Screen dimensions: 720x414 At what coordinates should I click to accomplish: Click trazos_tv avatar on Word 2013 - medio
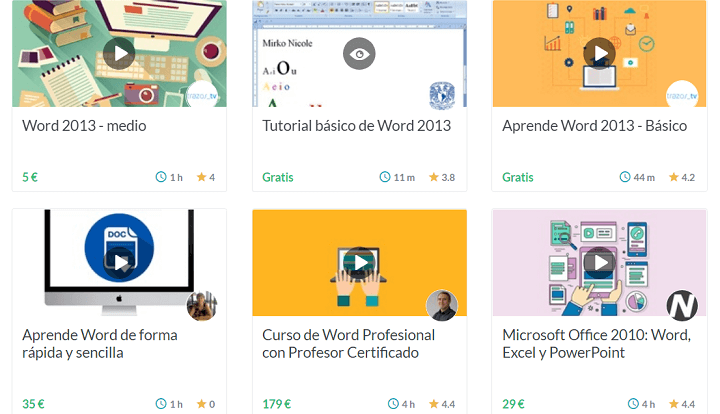tap(202, 96)
